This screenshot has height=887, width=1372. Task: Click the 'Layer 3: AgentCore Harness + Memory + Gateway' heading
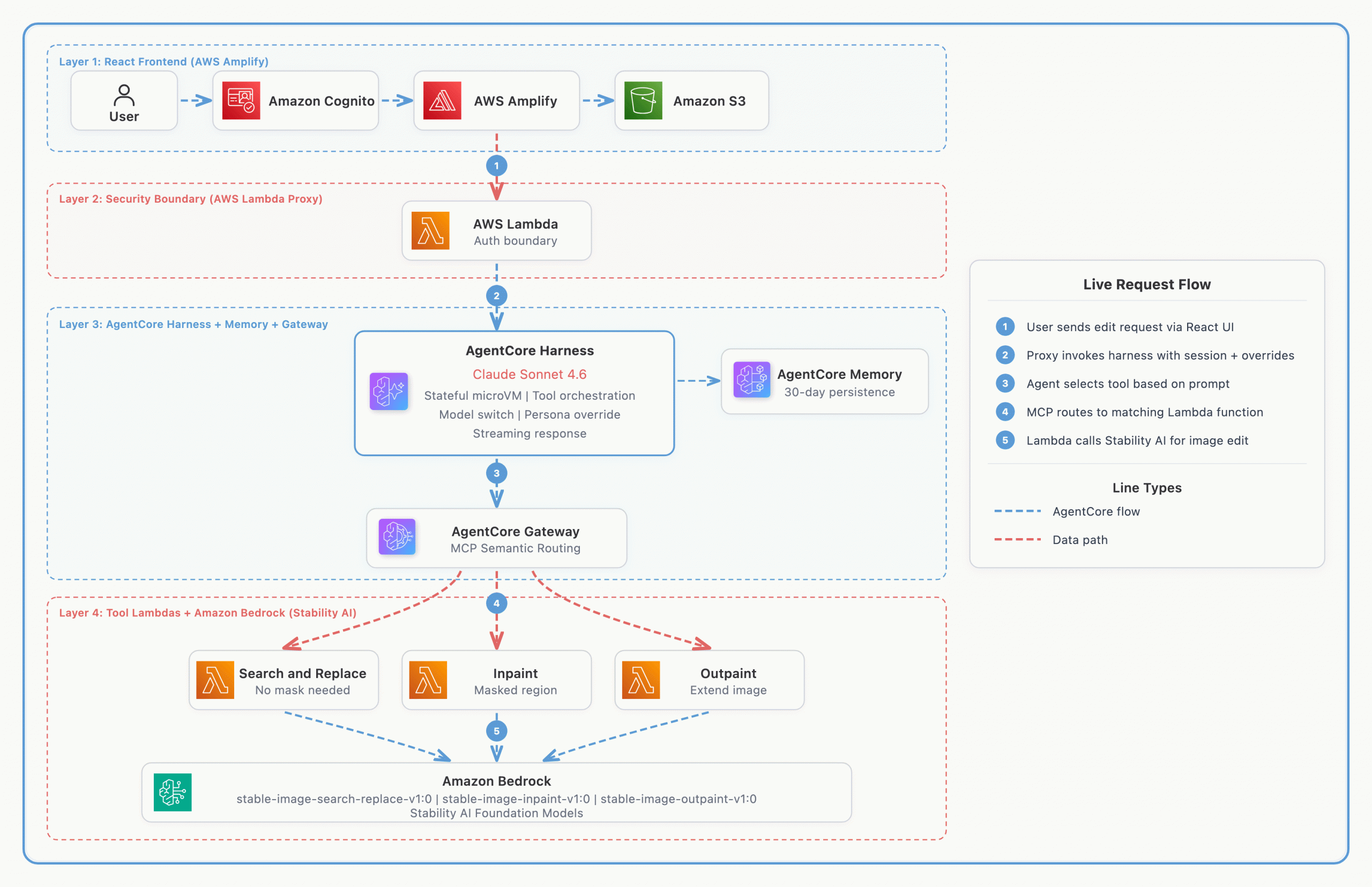coord(193,324)
